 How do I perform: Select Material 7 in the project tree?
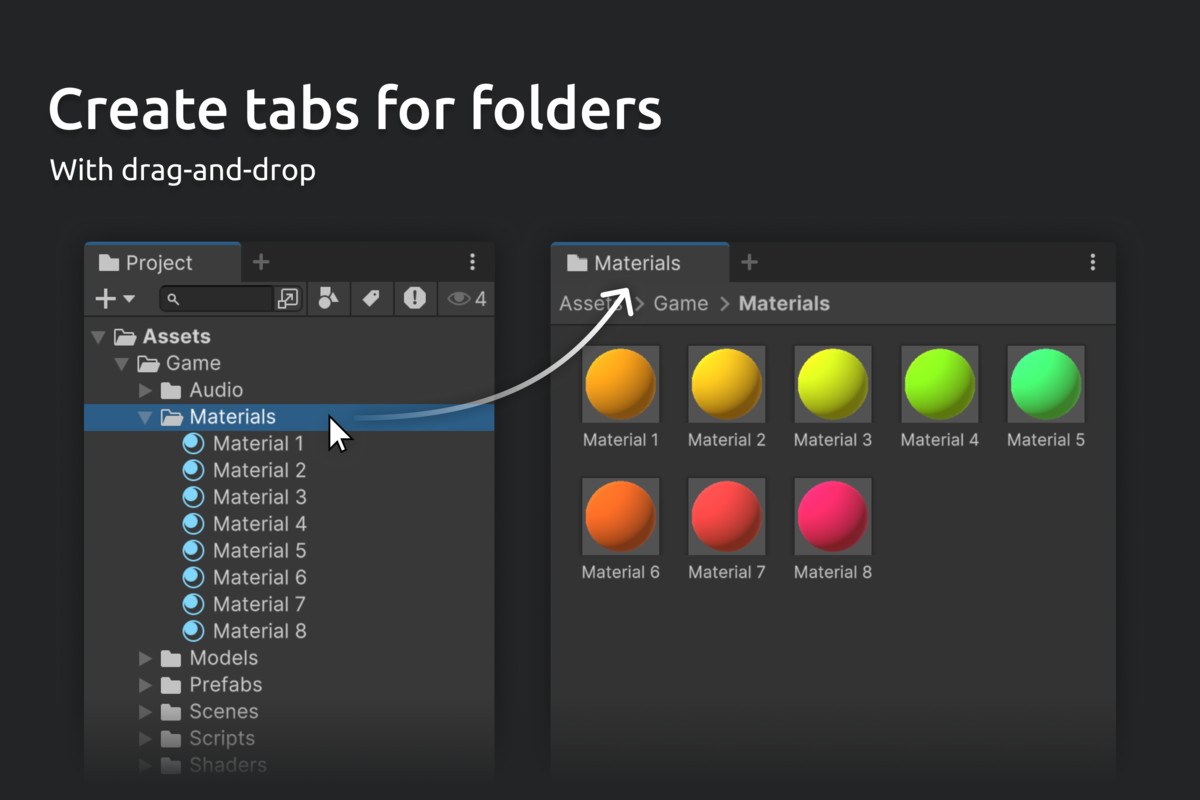pos(245,604)
